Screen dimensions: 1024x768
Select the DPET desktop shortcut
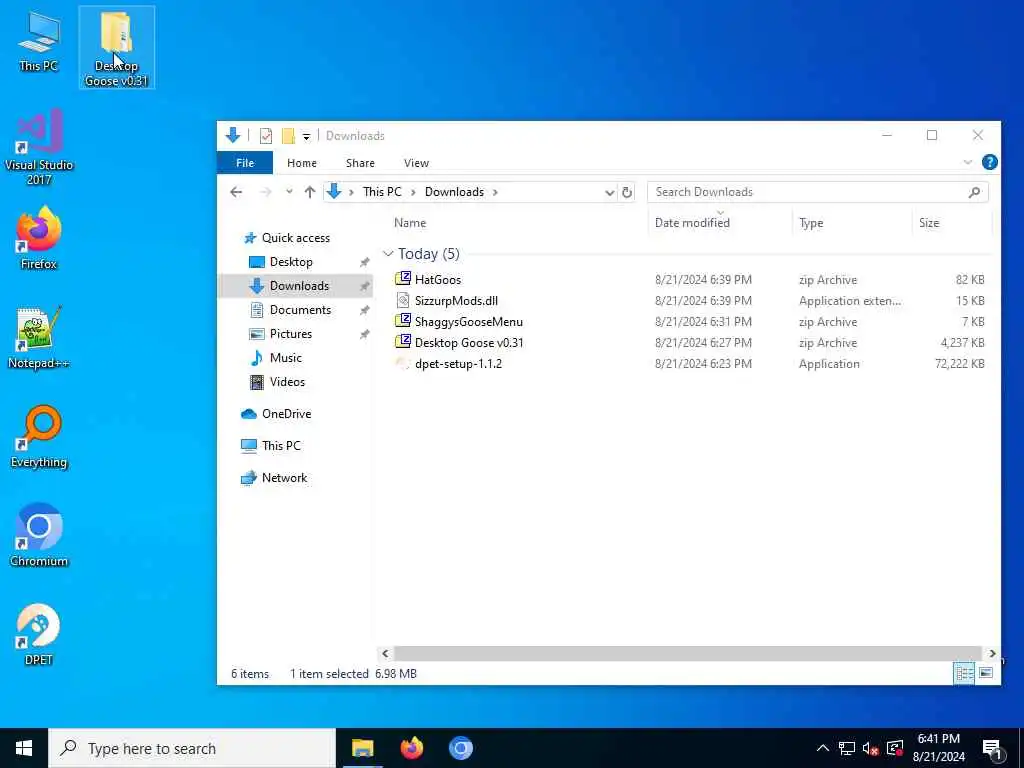click(x=39, y=635)
